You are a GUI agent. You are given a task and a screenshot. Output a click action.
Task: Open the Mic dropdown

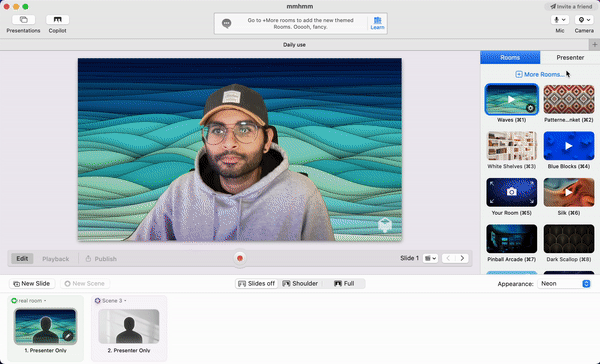(x=560, y=20)
